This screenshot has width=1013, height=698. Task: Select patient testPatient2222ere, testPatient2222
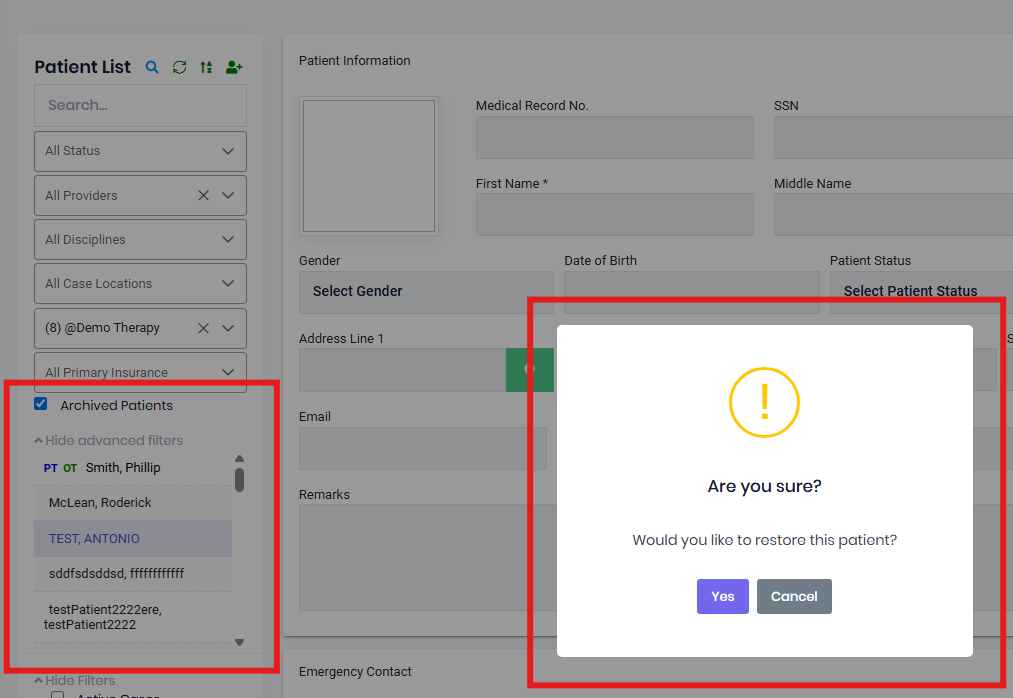132,617
